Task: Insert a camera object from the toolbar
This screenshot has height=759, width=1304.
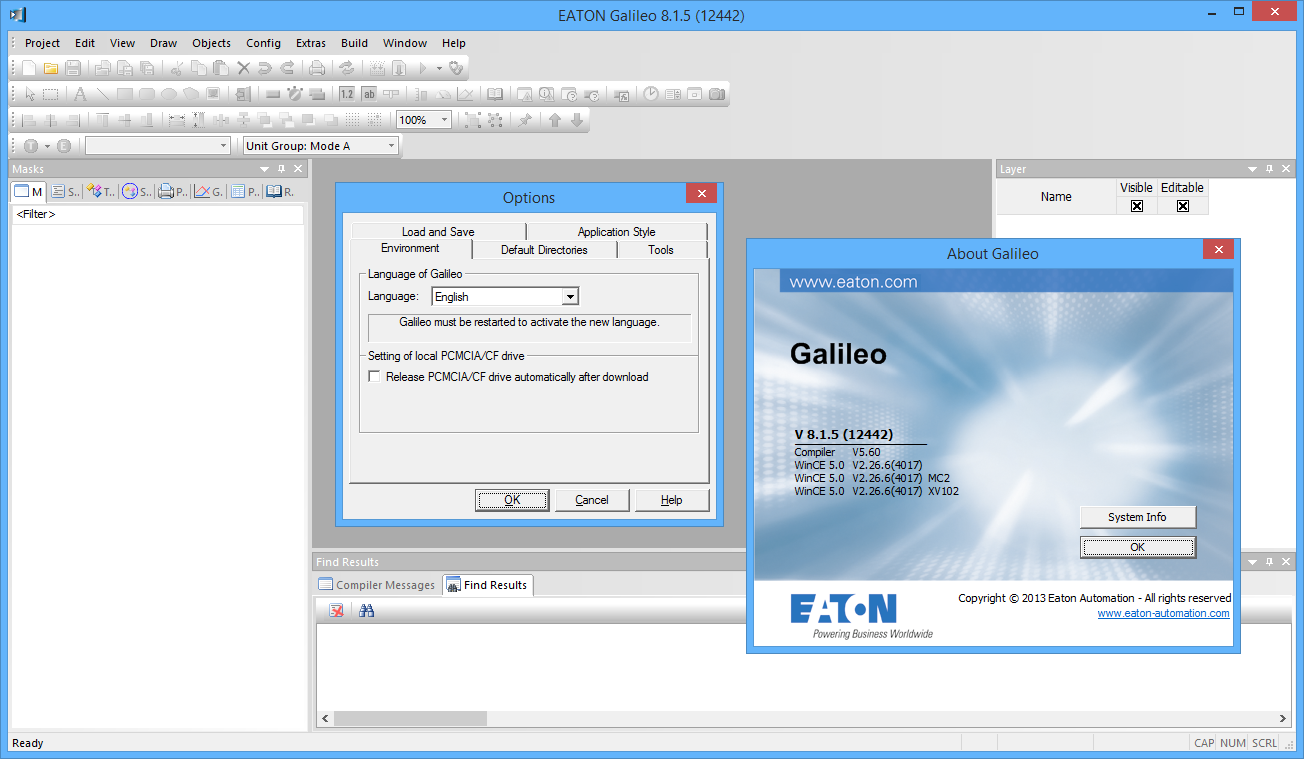Action: click(717, 95)
